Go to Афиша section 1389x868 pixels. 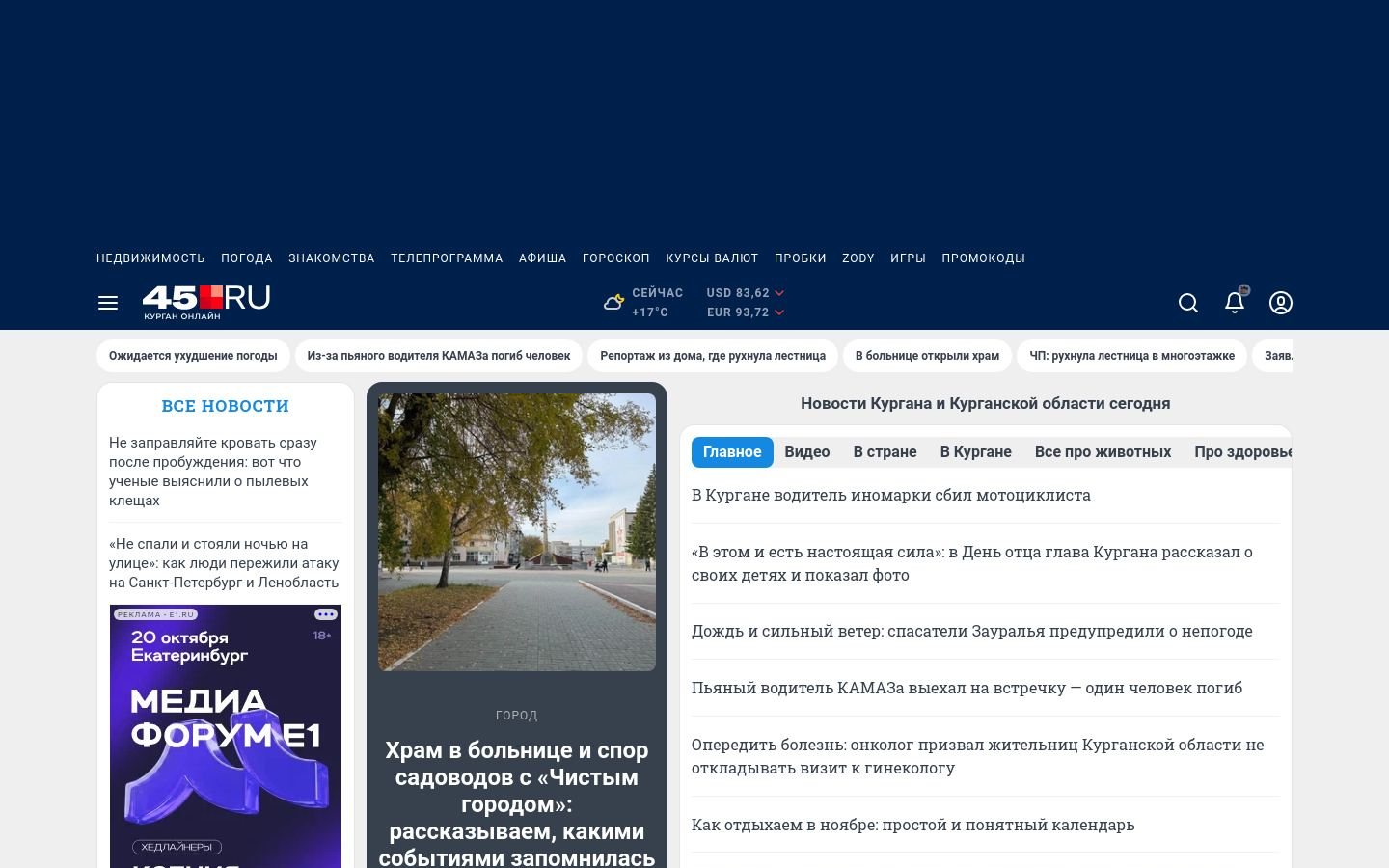(543, 258)
